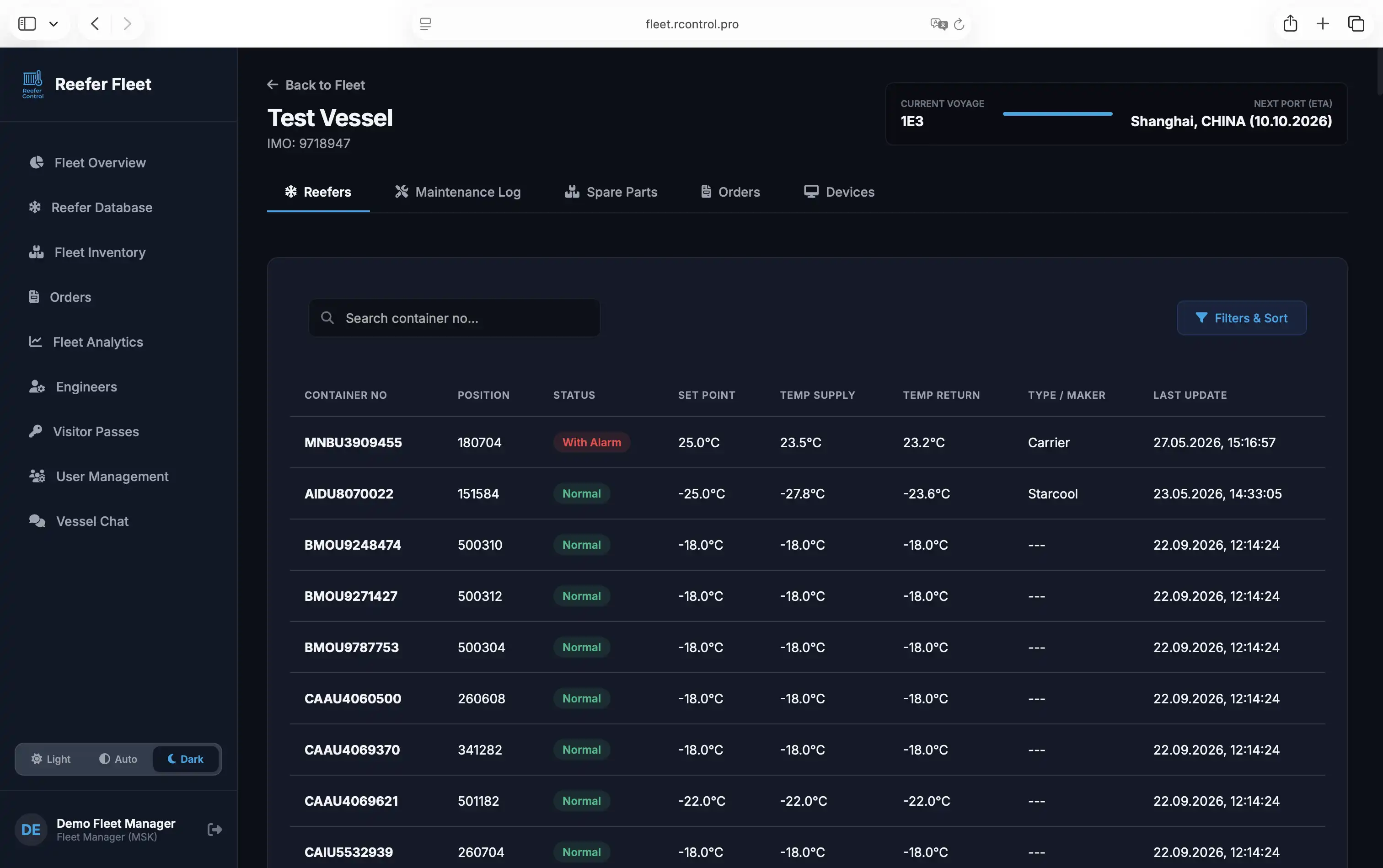Open Orders in the left sidebar

[x=60, y=297]
